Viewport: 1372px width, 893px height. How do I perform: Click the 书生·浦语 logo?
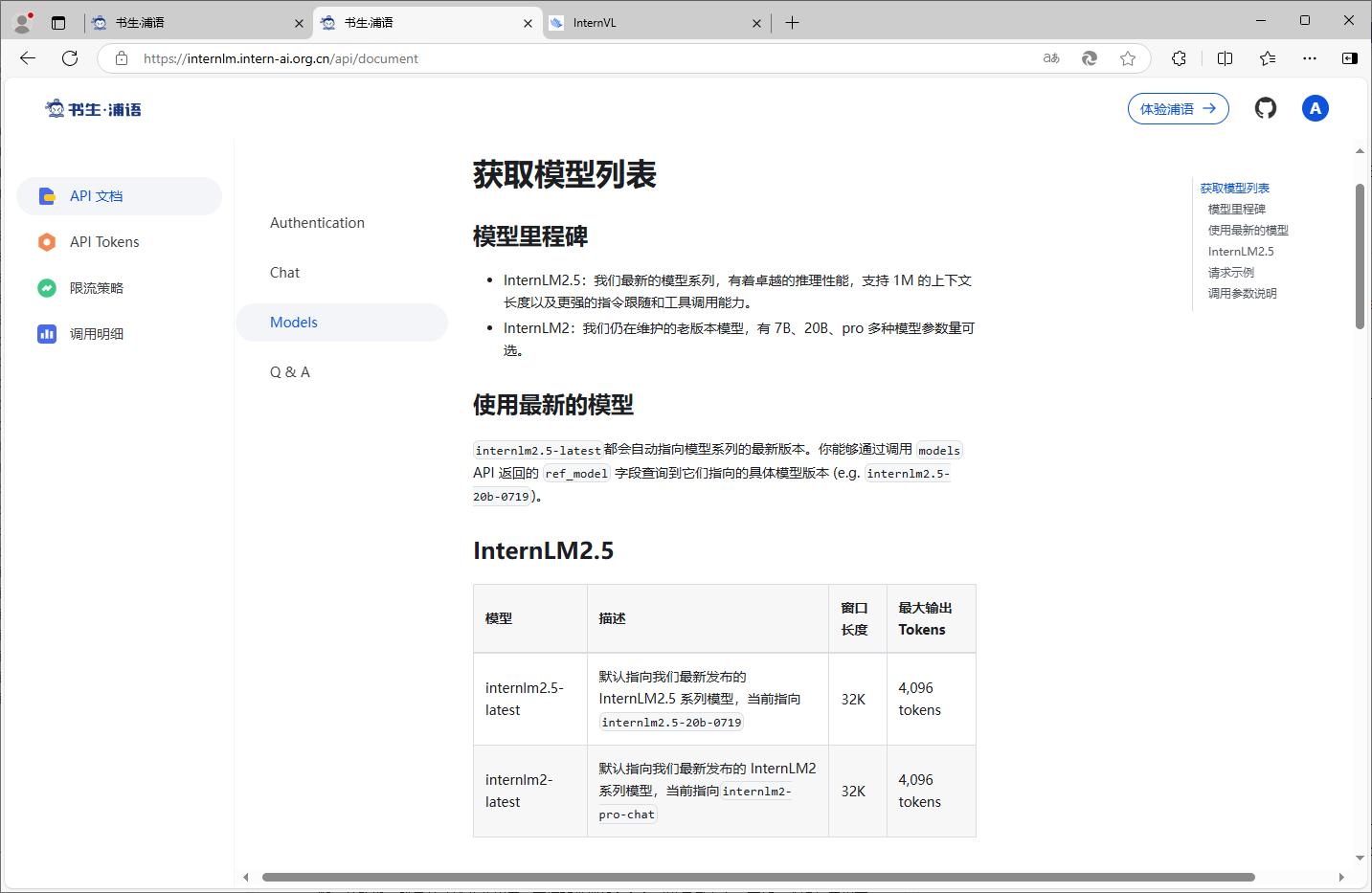[93, 109]
